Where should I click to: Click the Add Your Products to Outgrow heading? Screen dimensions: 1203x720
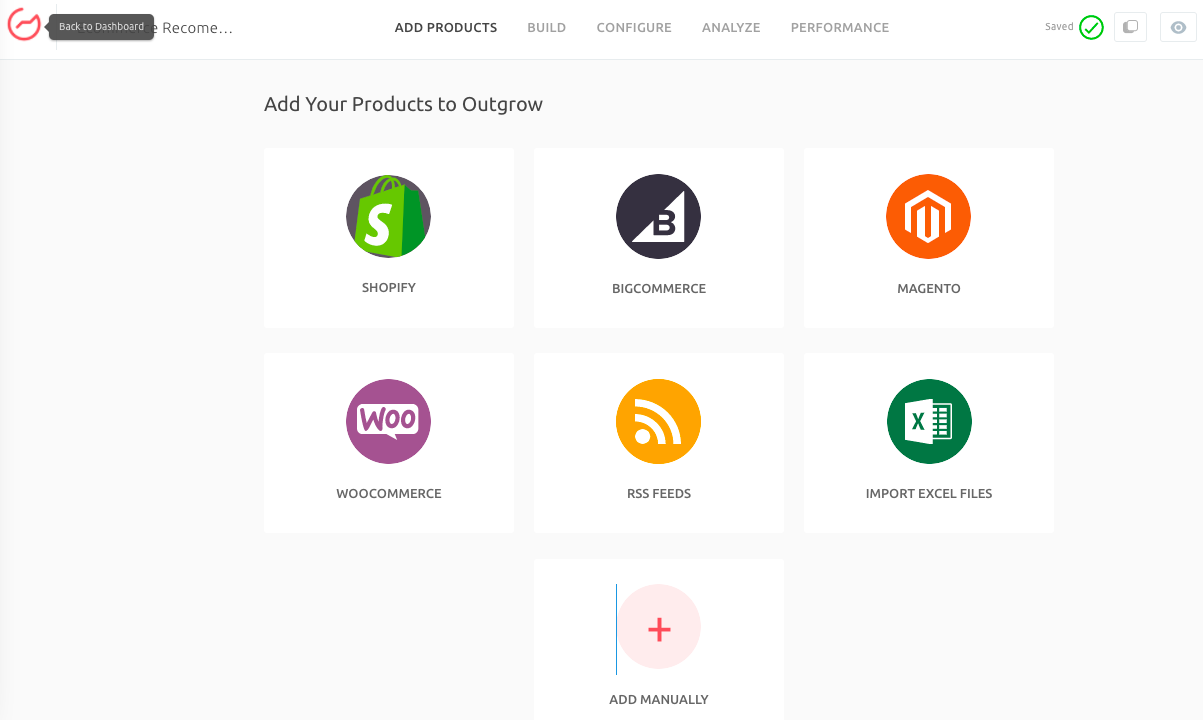(x=403, y=104)
